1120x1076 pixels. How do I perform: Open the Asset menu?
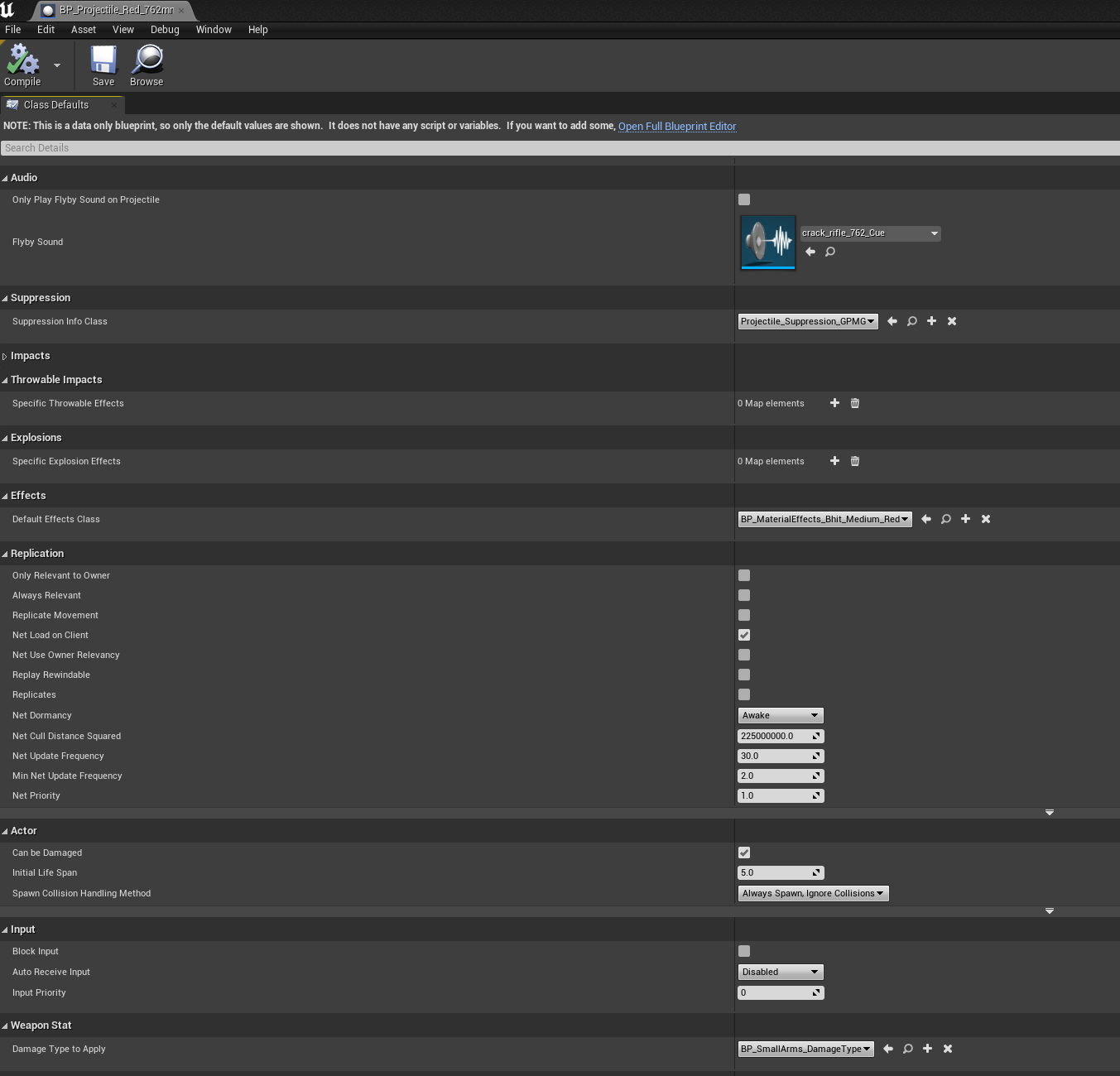(84, 30)
